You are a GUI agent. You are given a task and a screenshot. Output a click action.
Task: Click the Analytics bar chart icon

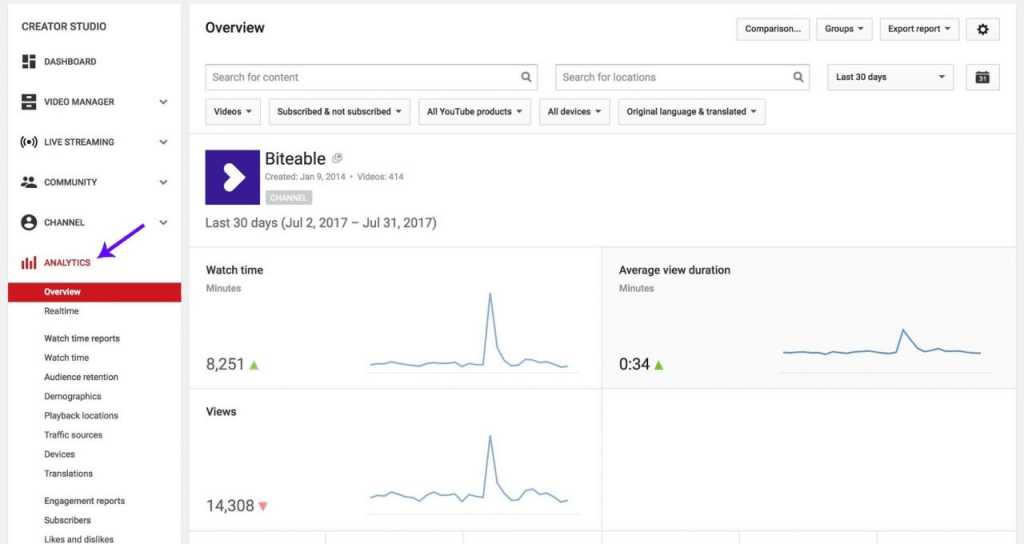(x=29, y=263)
